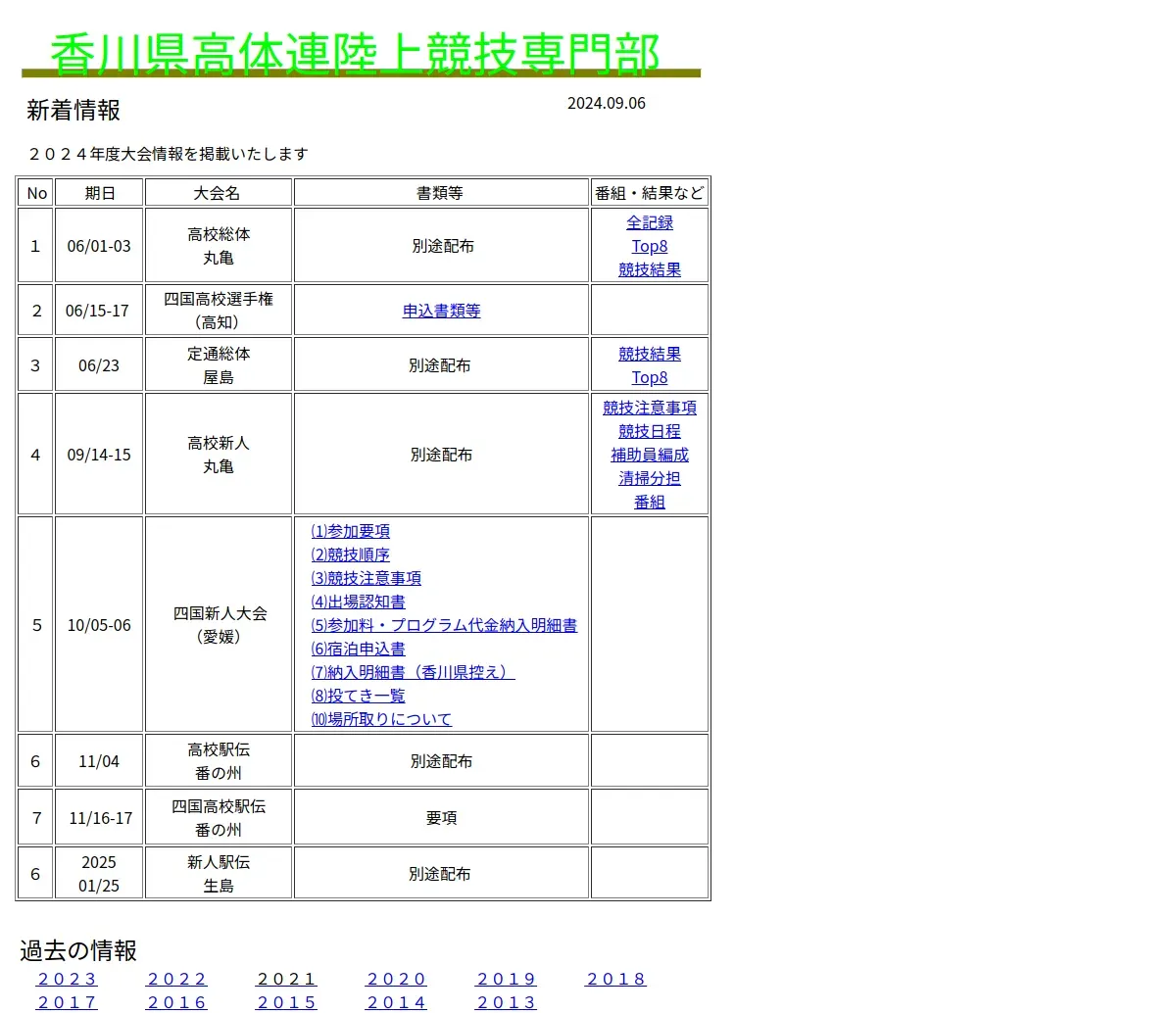Open (7)納入明細書（香川県控え） link
1176x1013 pixels.
pos(413,672)
